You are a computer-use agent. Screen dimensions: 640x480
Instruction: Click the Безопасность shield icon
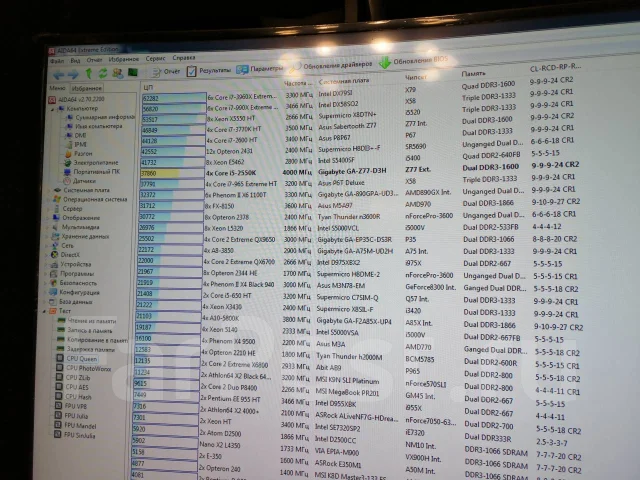tap(53, 283)
